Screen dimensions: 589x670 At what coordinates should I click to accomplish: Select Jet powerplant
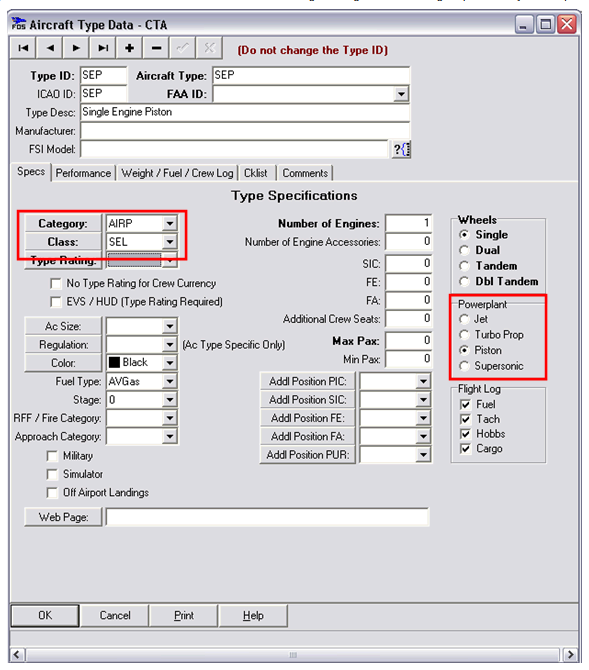464,319
